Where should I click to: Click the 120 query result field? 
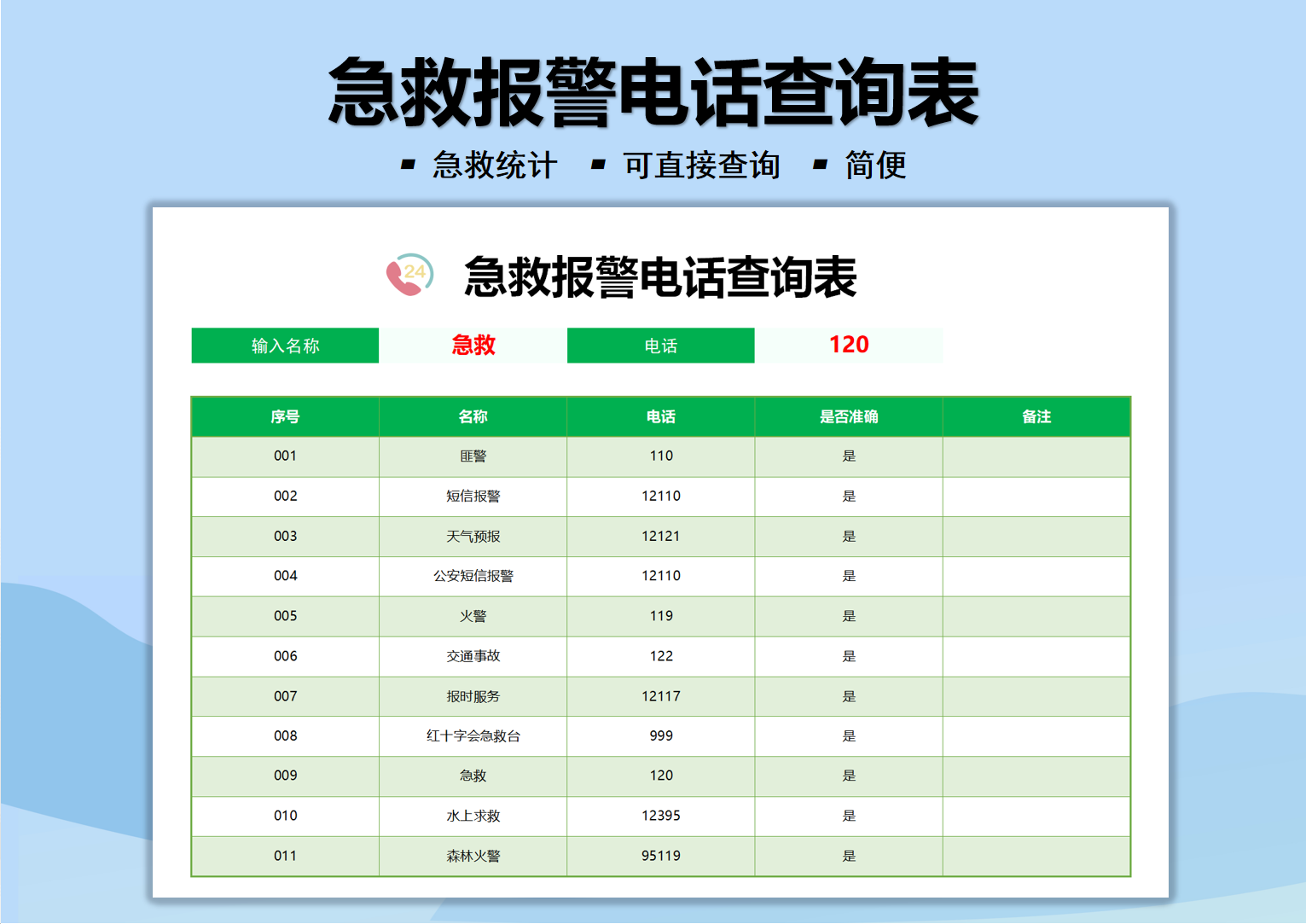pyautogui.click(x=848, y=346)
